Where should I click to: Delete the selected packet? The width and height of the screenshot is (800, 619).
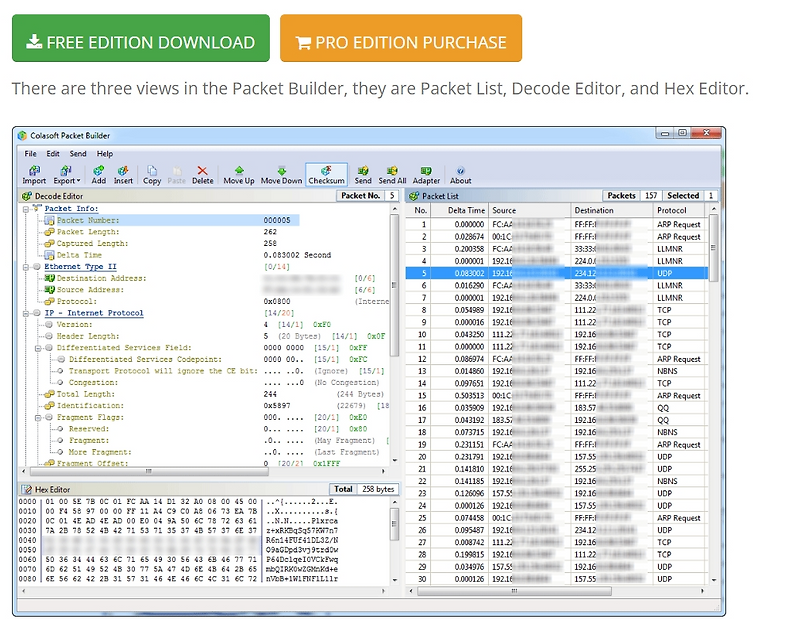[x=202, y=176]
